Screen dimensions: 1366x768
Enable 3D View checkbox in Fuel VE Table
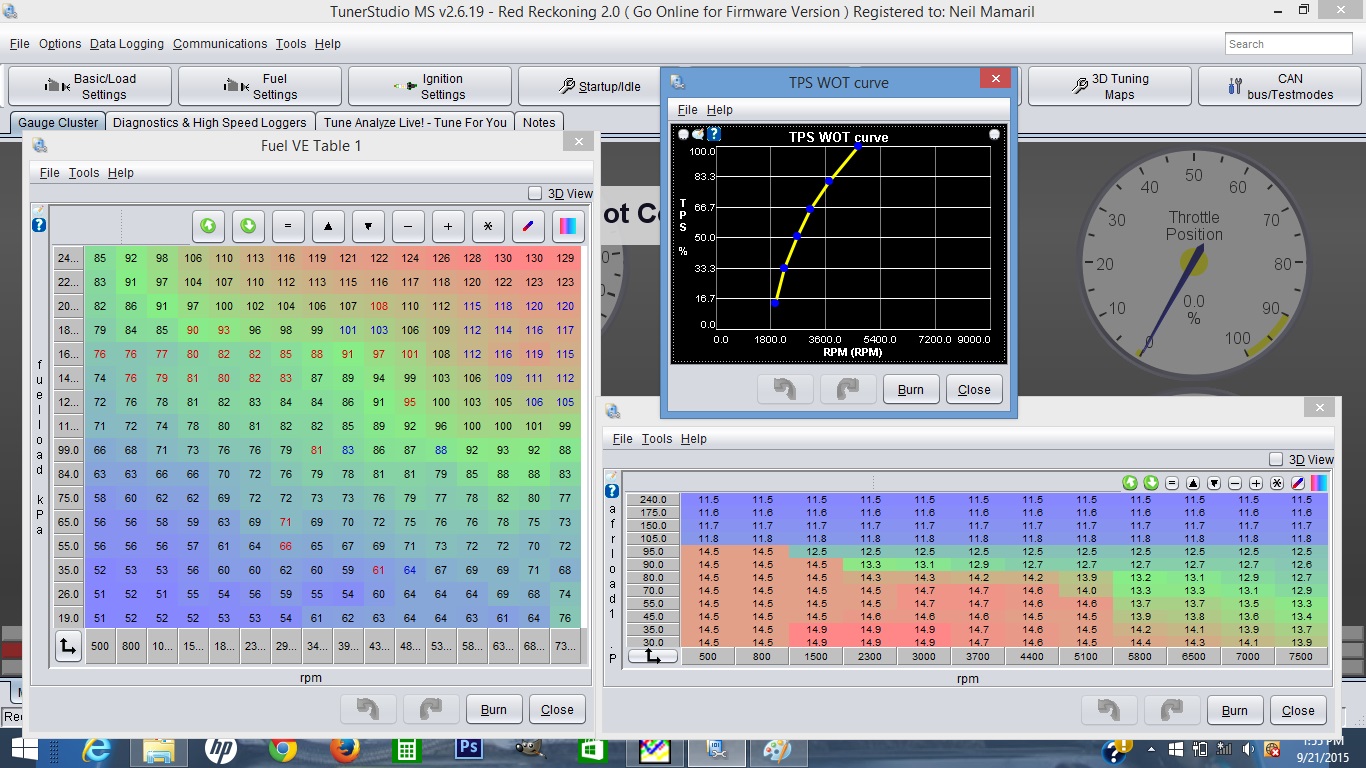point(535,194)
